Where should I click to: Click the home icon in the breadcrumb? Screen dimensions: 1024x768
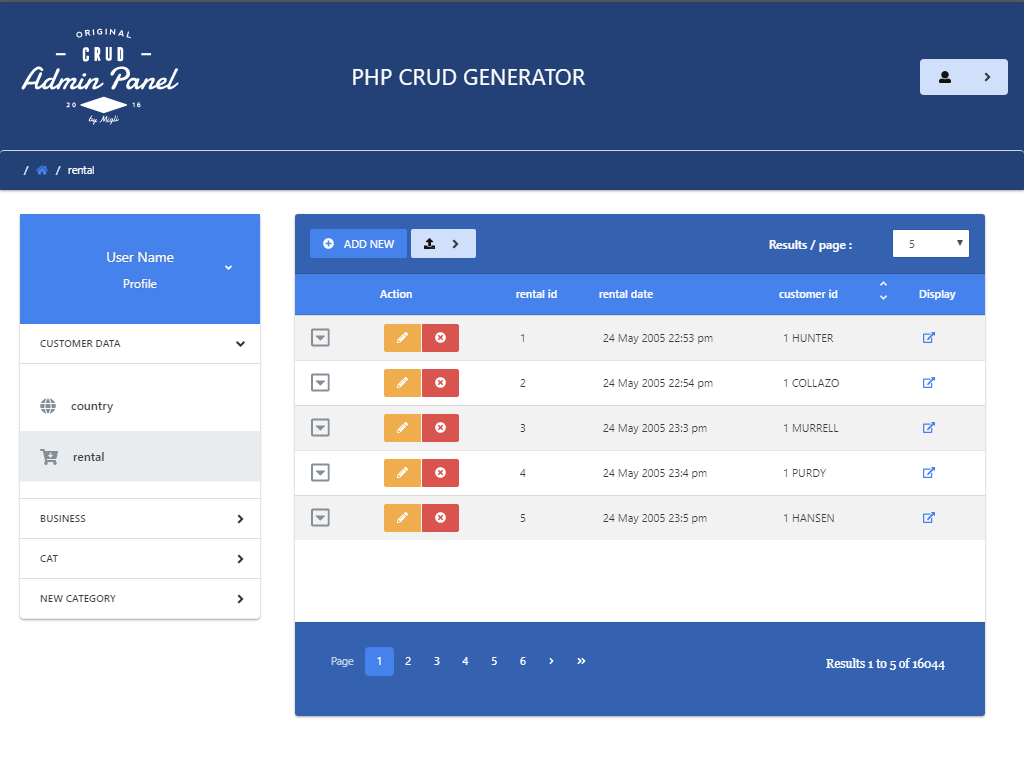[x=41, y=169]
